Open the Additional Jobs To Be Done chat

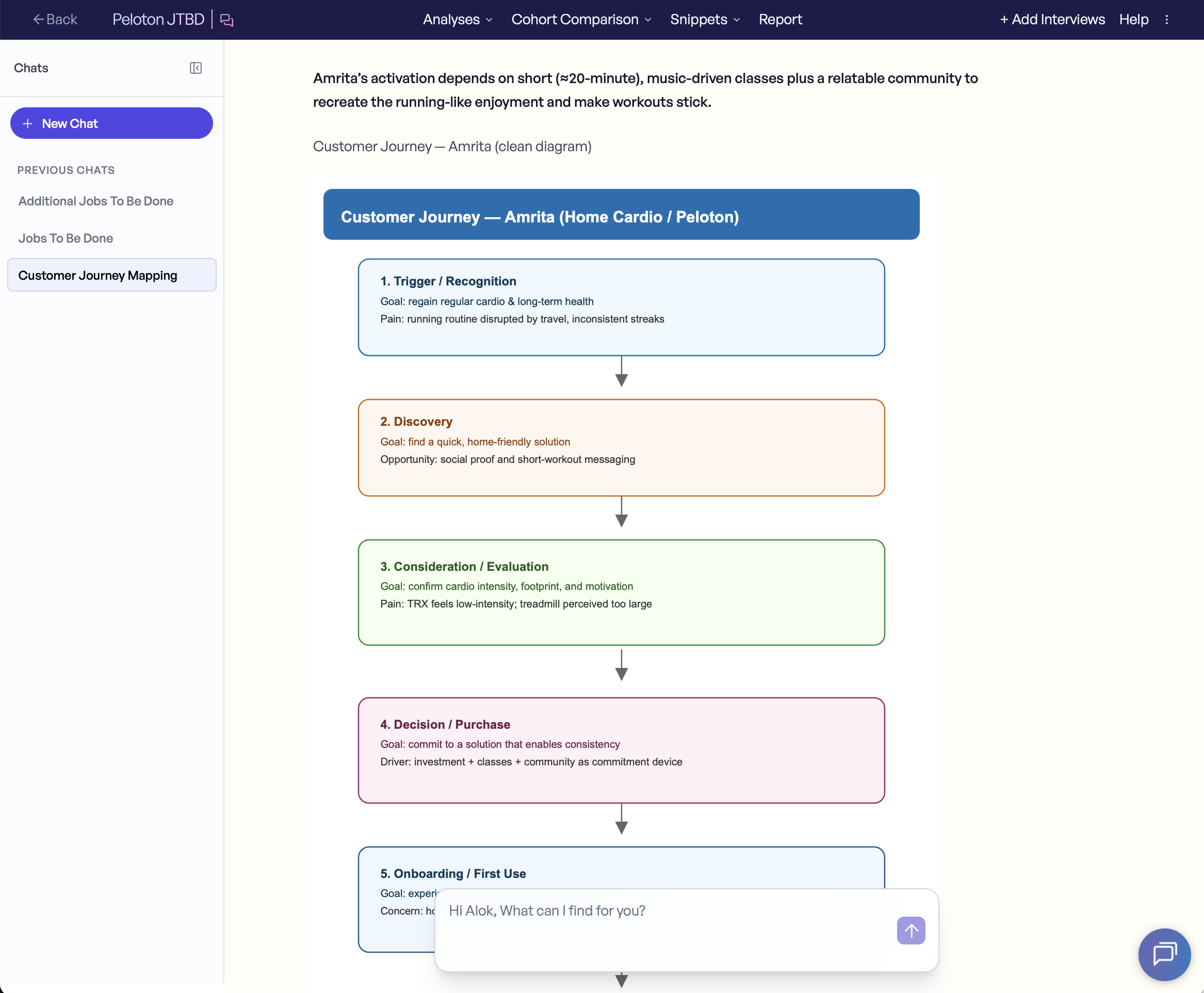[x=96, y=201]
